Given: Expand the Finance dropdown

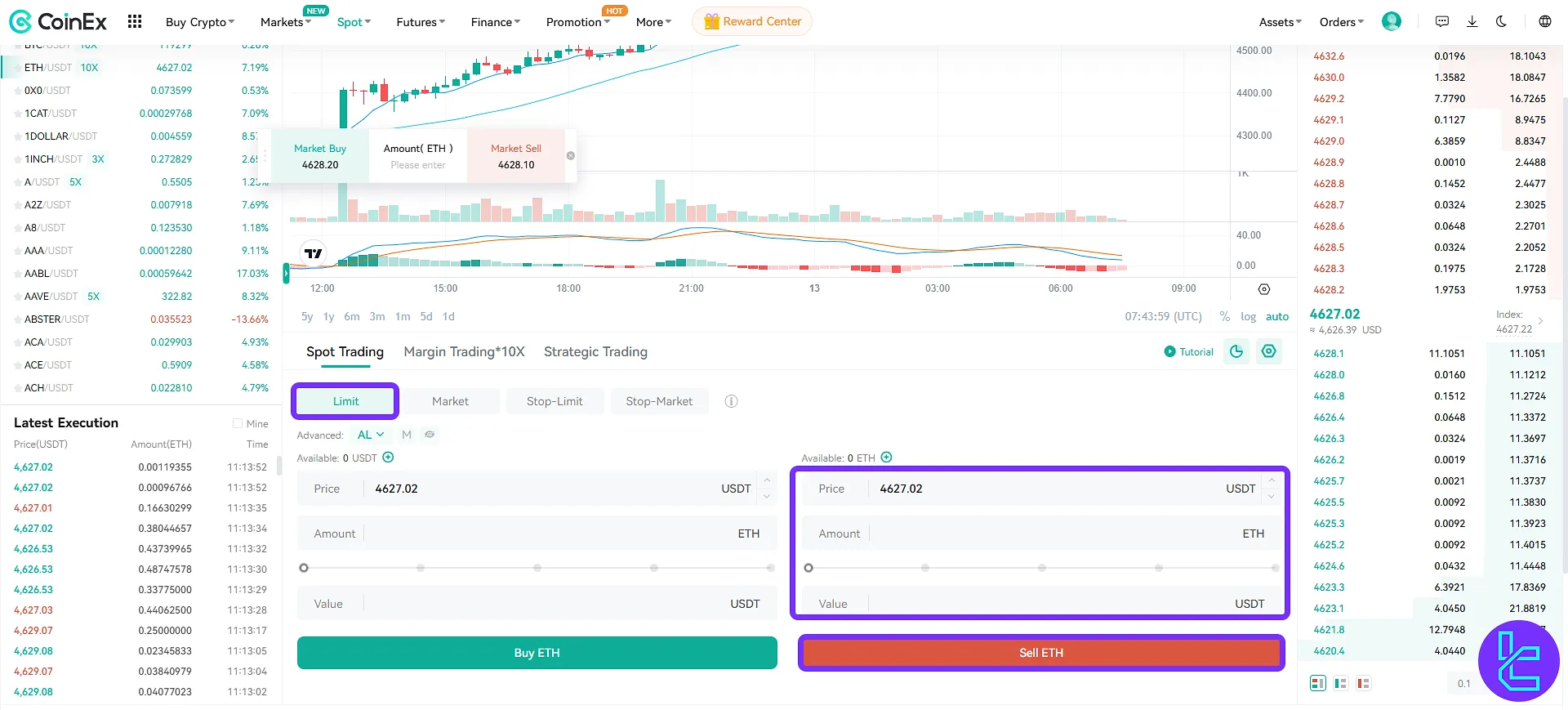Looking at the screenshot, I should 496,22.
